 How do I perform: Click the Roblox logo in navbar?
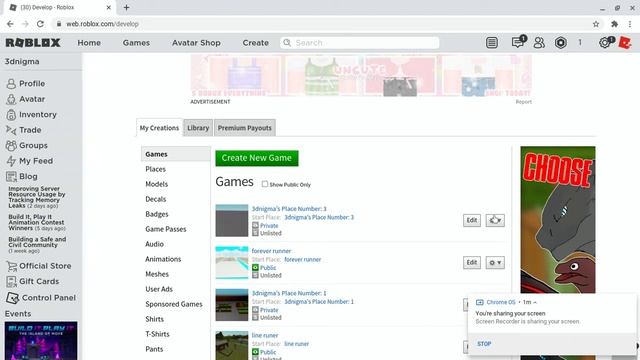[33, 42]
